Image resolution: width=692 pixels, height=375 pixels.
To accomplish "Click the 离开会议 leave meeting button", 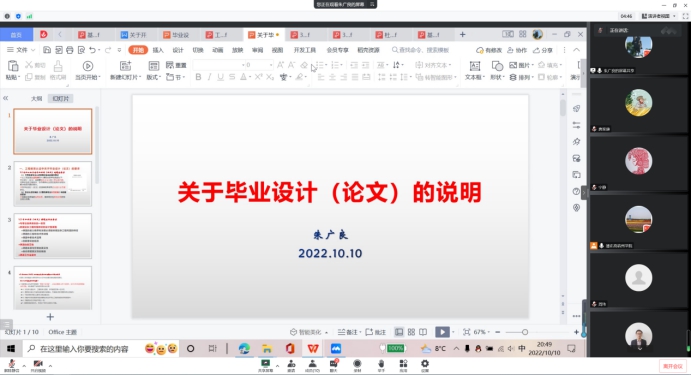I will [673, 366].
